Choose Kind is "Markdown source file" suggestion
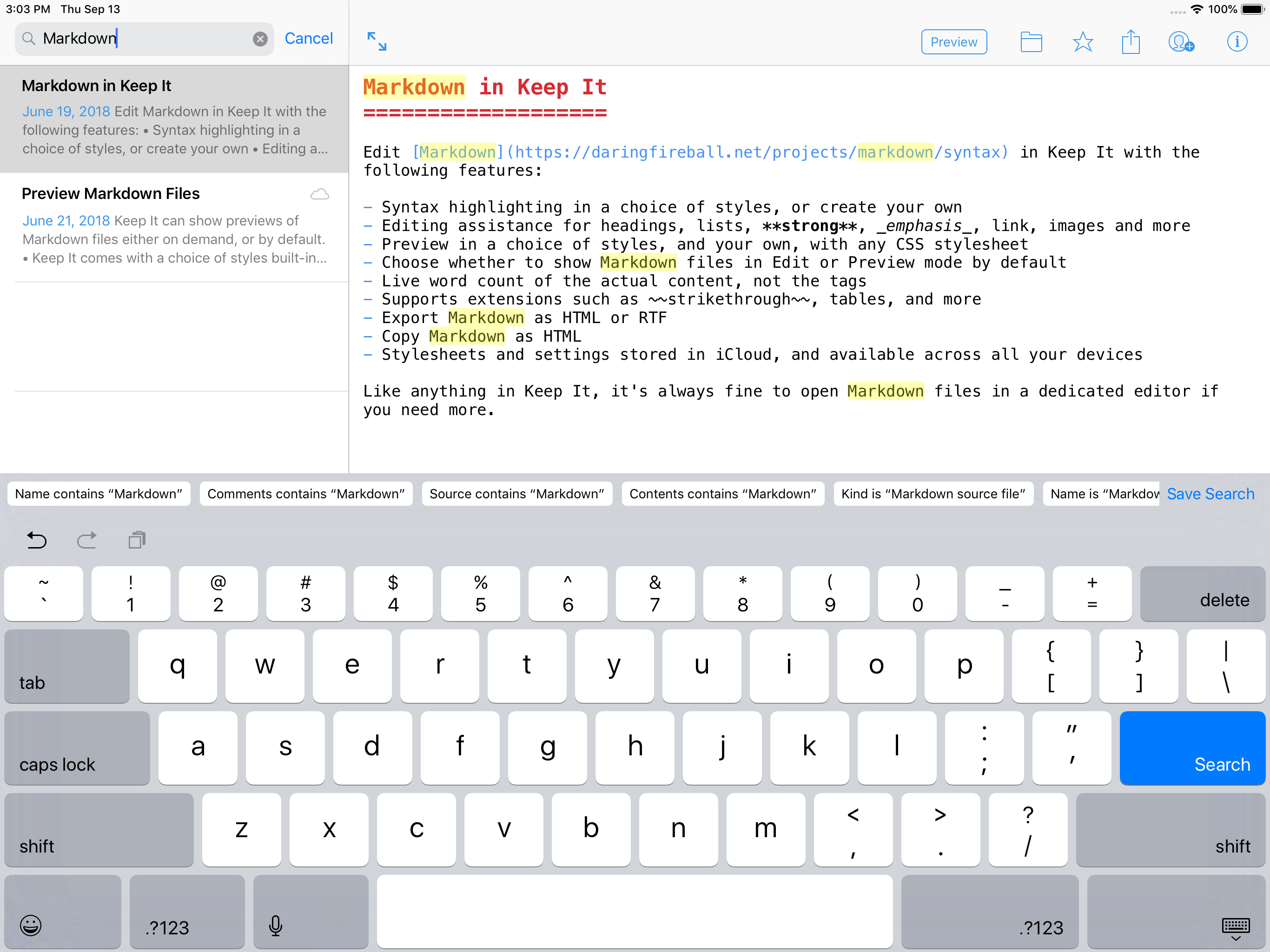This screenshot has width=1270, height=952. click(x=933, y=494)
